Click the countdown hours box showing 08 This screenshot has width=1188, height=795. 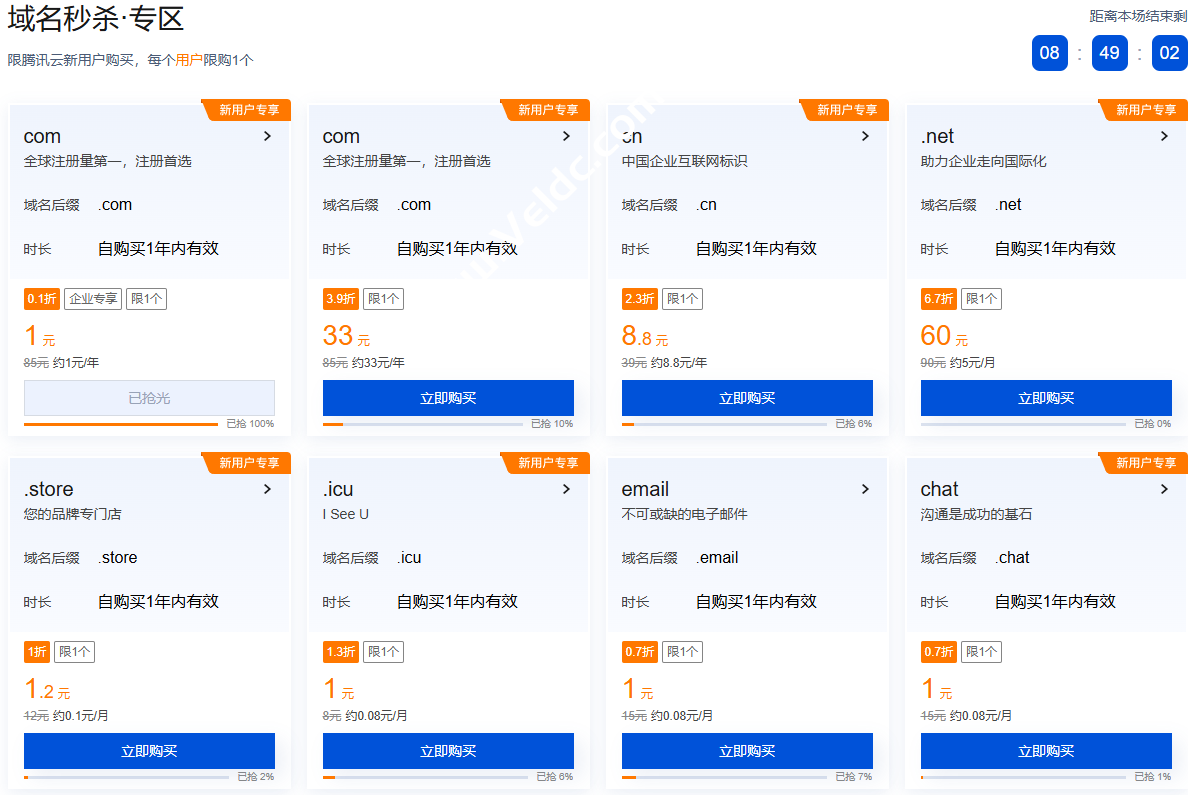1049,53
